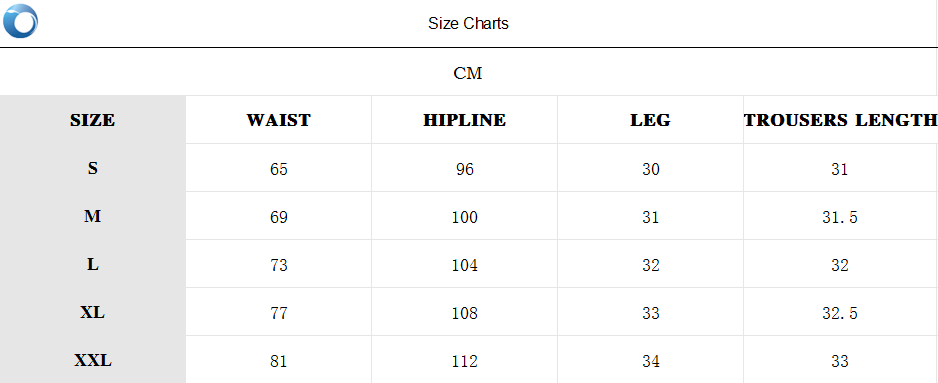Click the WAIST column header
This screenshot has width=938, height=383.
(x=279, y=120)
